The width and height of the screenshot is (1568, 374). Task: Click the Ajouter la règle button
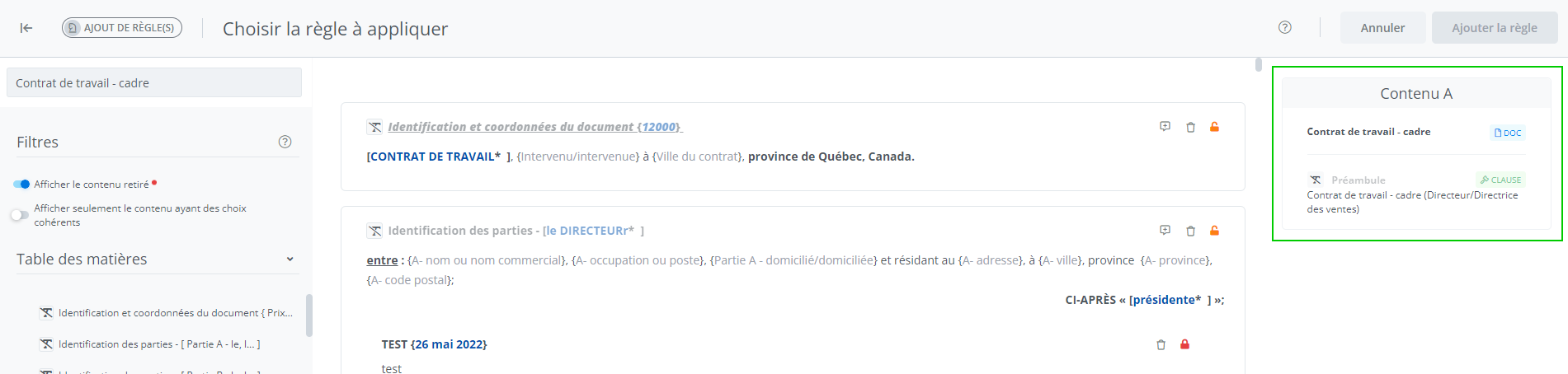1494,28
